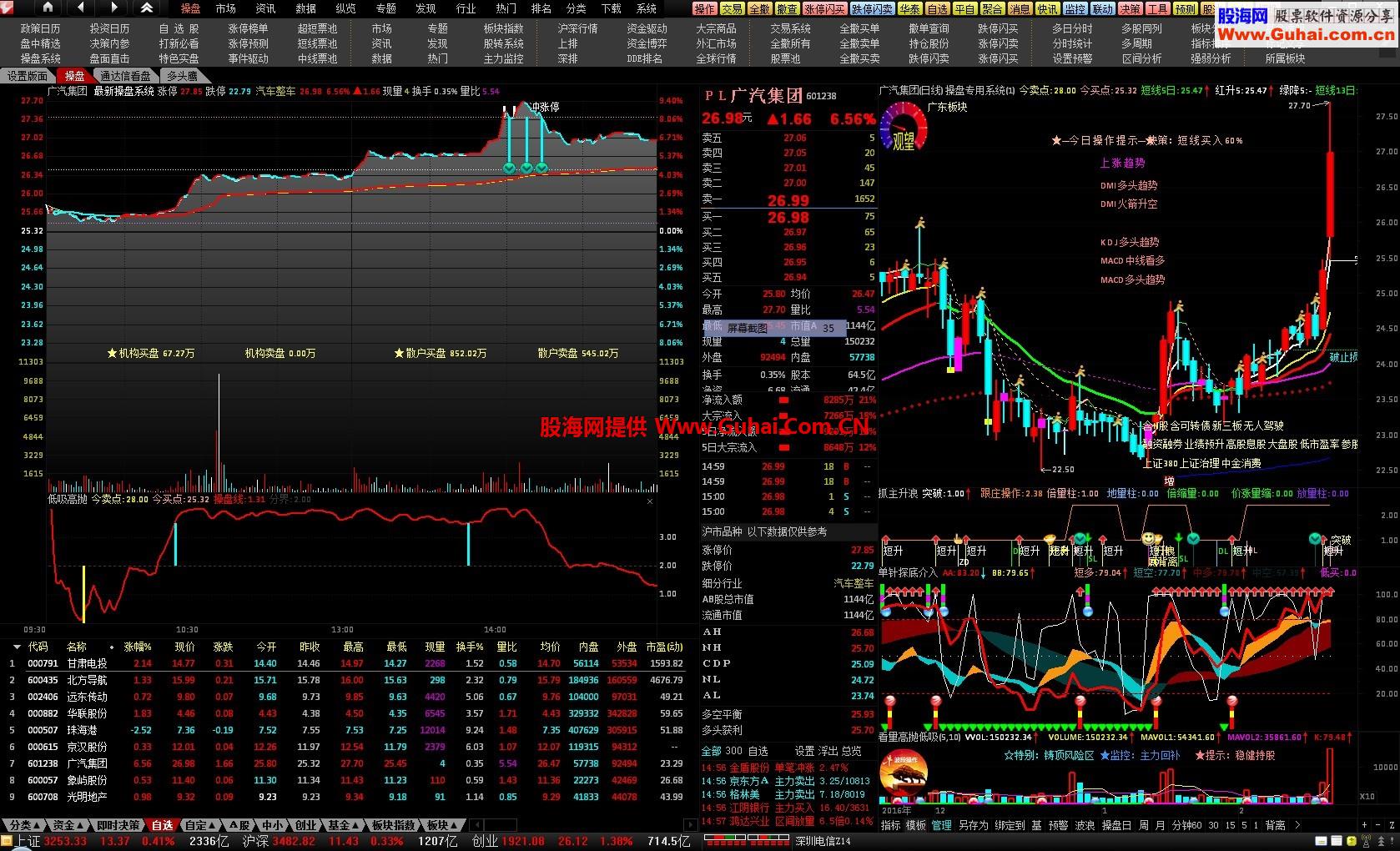1400x851 pixels.
Task: Click the 工具 toolbar button
Action: coord(1157,8)
